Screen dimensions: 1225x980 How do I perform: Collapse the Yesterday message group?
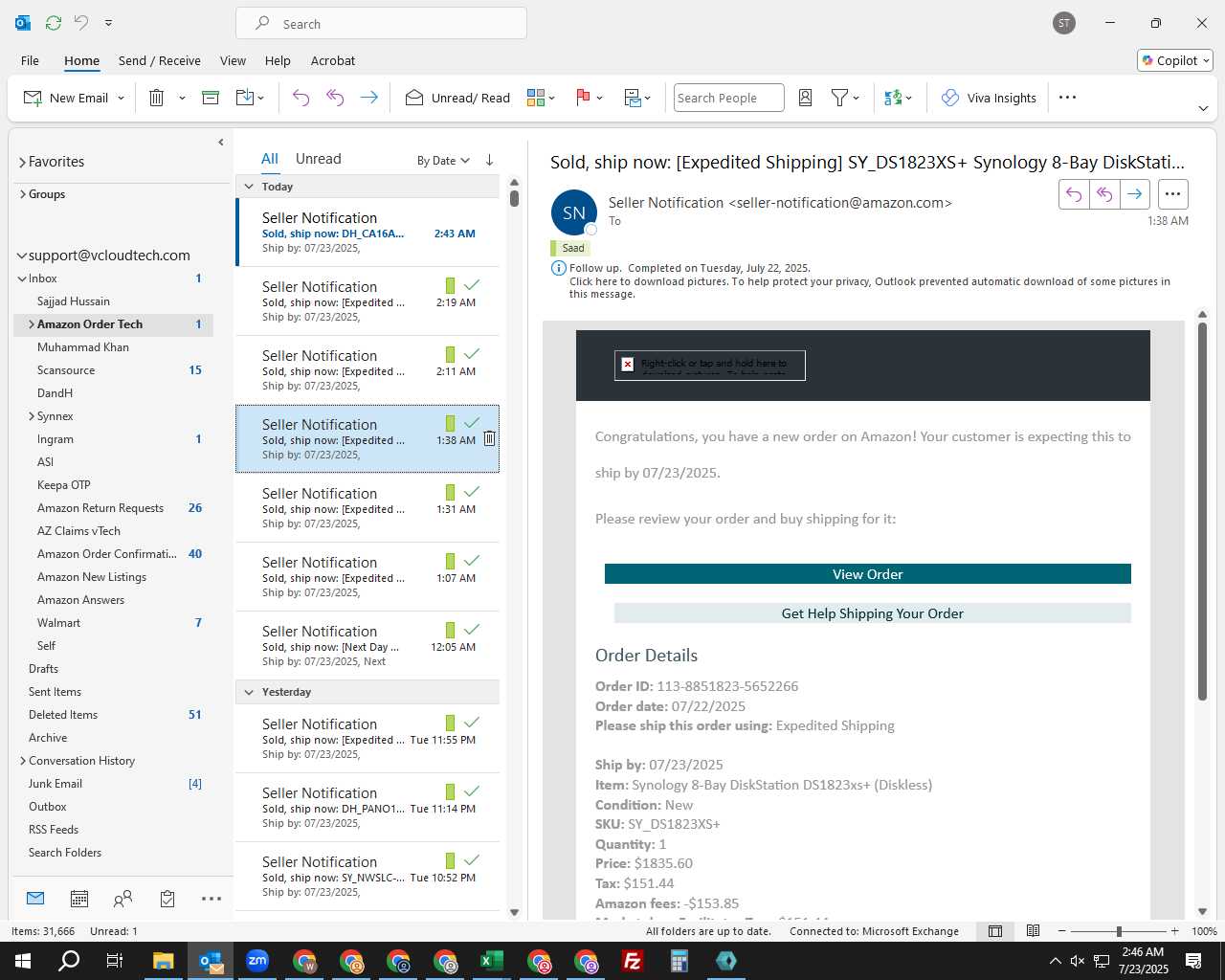[249, 692]
